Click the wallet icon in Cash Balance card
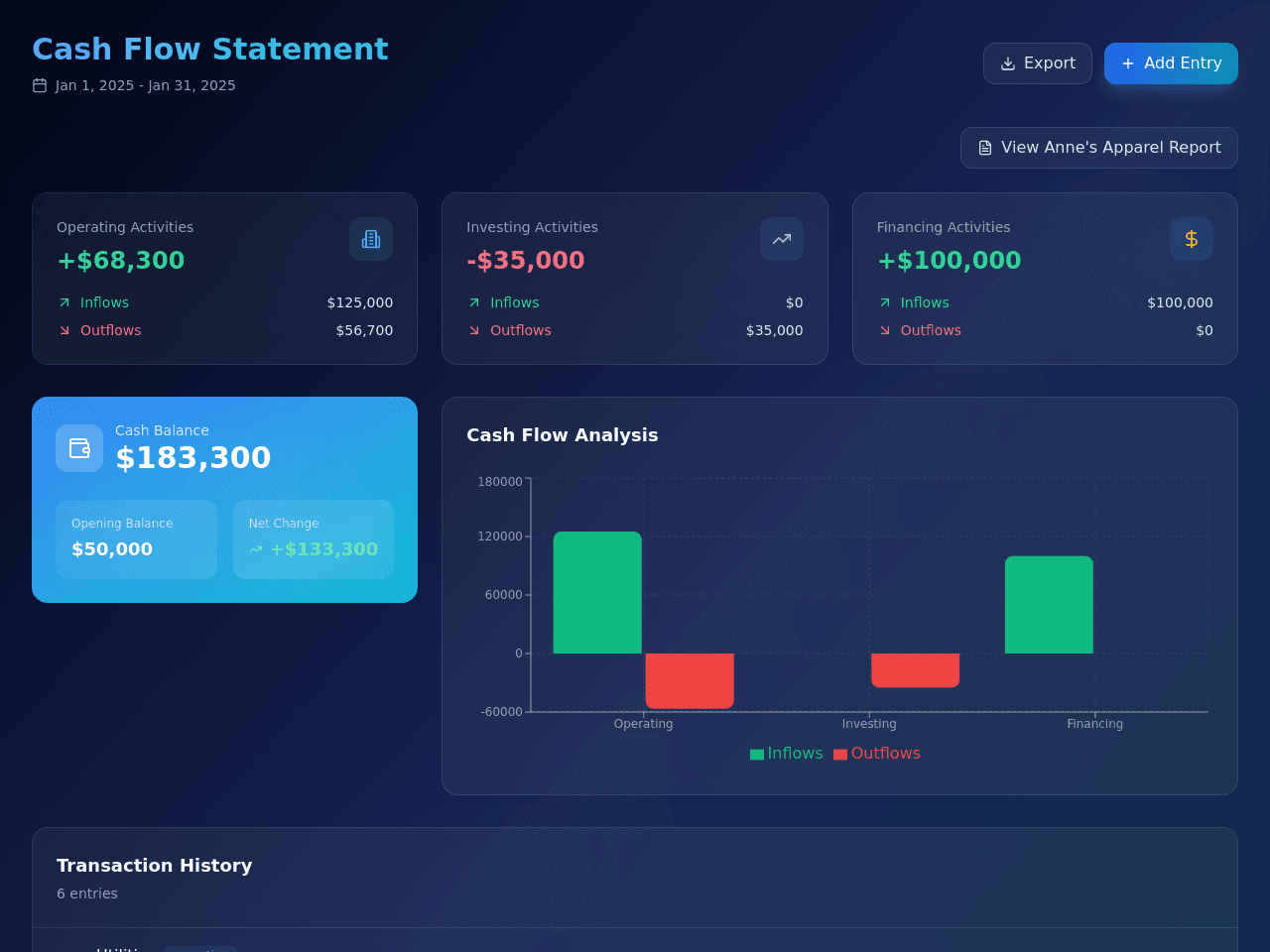 (x=79, y=448)
